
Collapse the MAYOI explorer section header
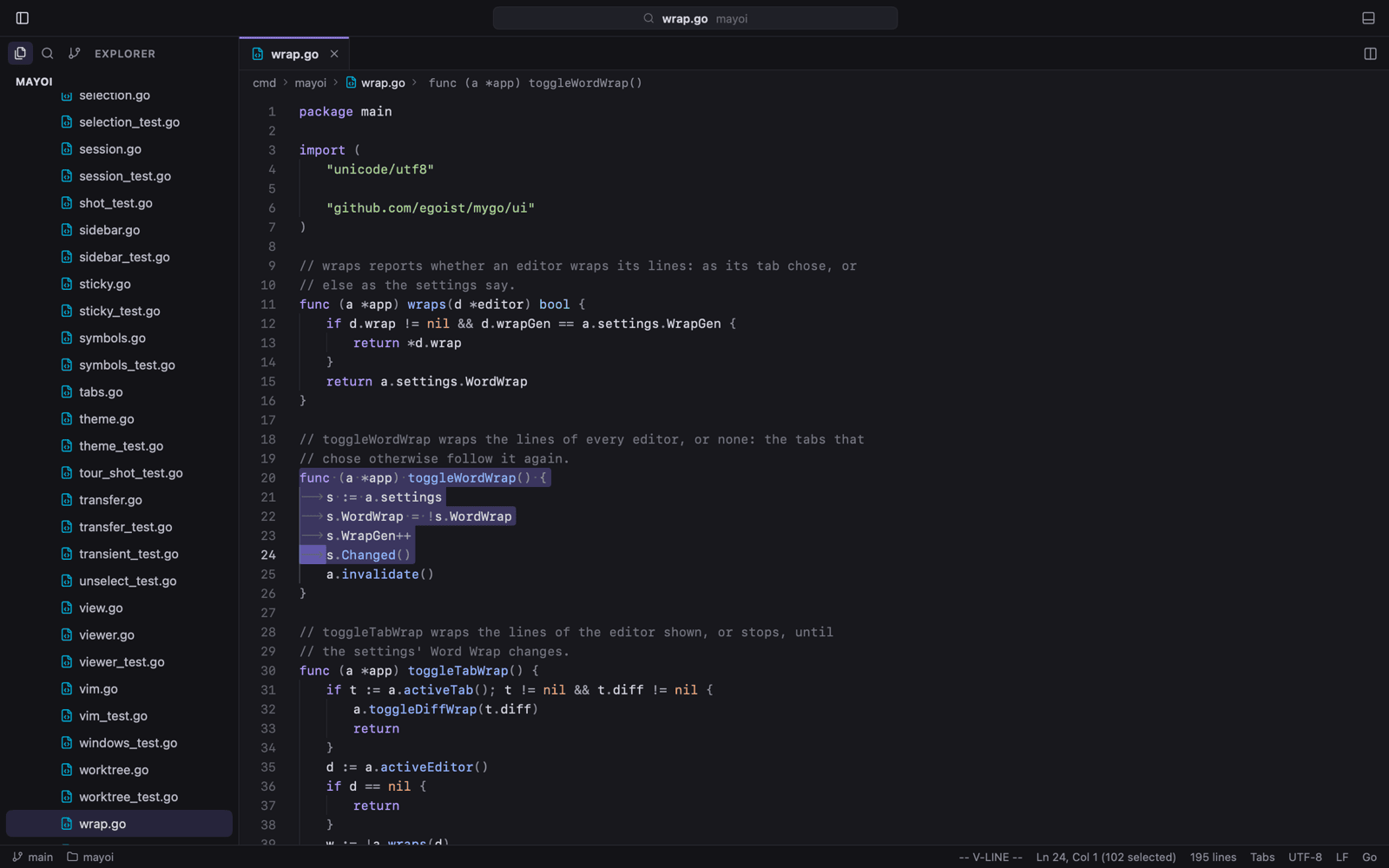tap(34, 82)
